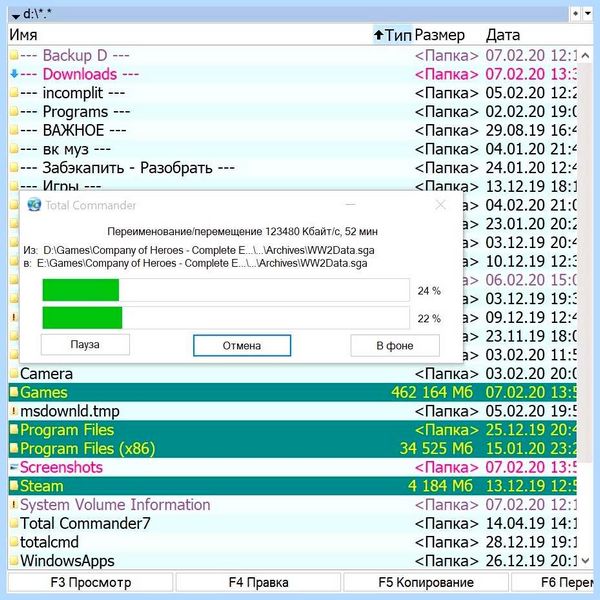This screenshot has width=600, height=600.
Task: Click the WindowsApps folder icon
Action: pyautogui.click(x=14, y=561)
